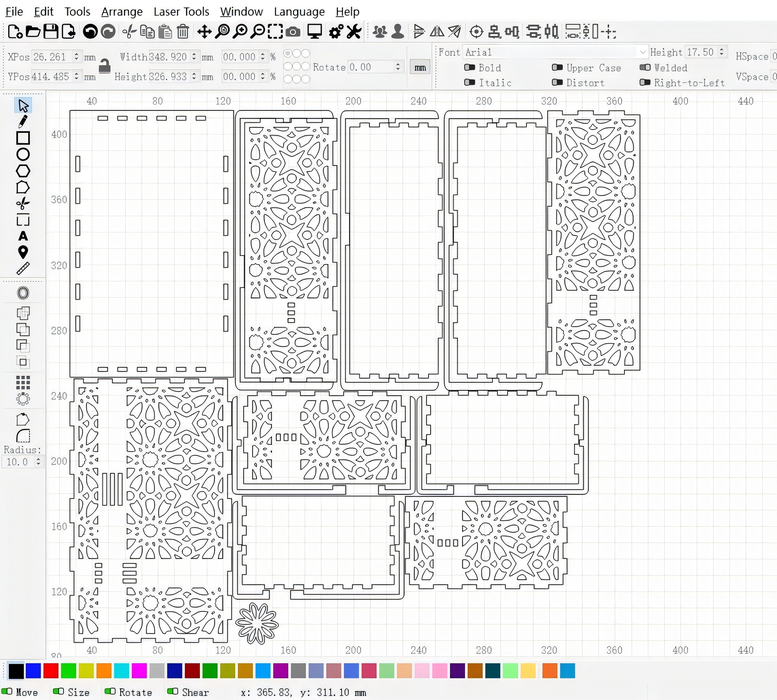Open the Arrange menu

click(122, 11)
